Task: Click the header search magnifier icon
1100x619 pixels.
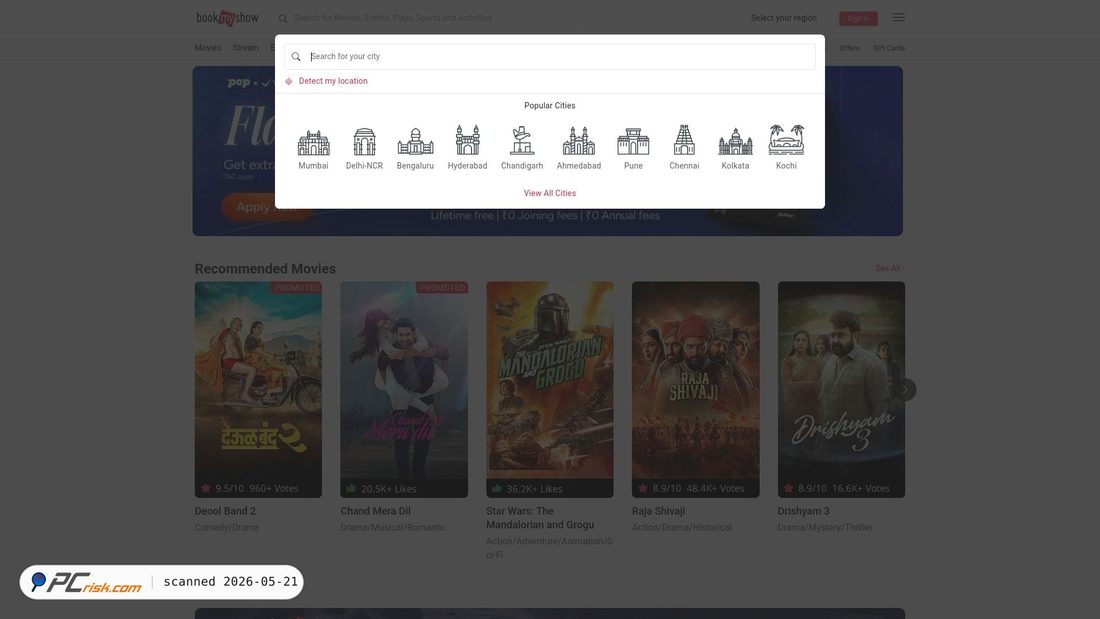Action: pyautogui.click(x=283, y=18)
